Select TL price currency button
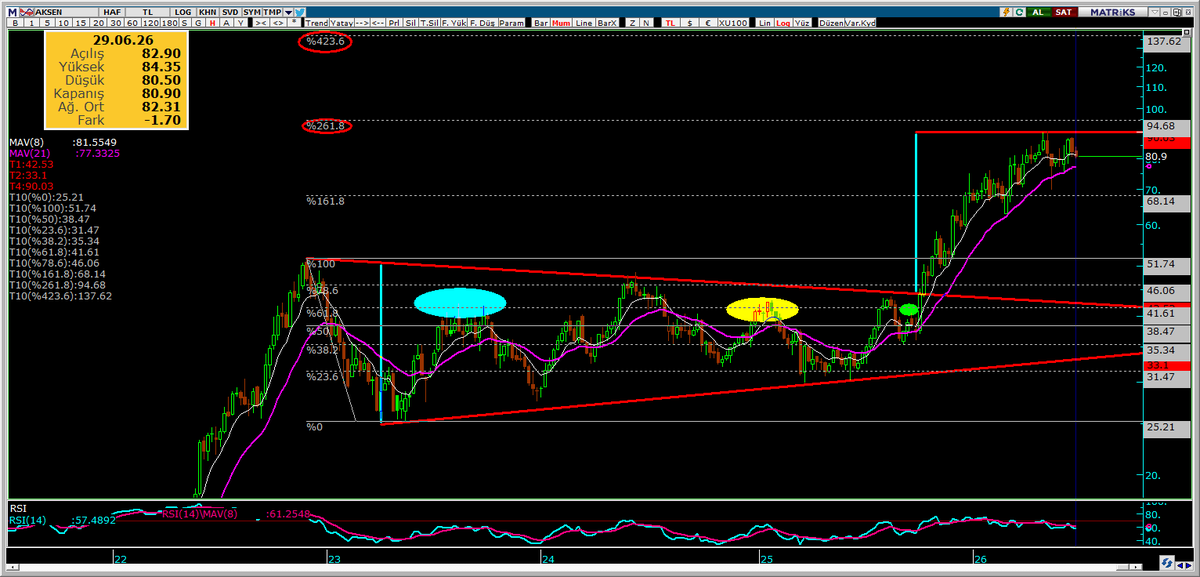Screen dimensions: 1200x577 point(670,23)
